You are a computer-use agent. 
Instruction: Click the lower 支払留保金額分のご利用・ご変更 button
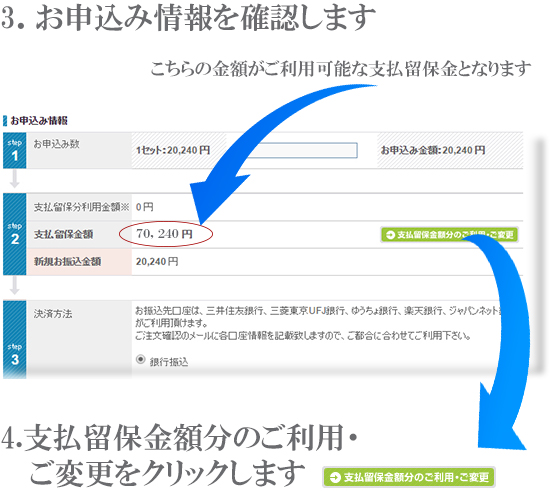coord(409,477)
